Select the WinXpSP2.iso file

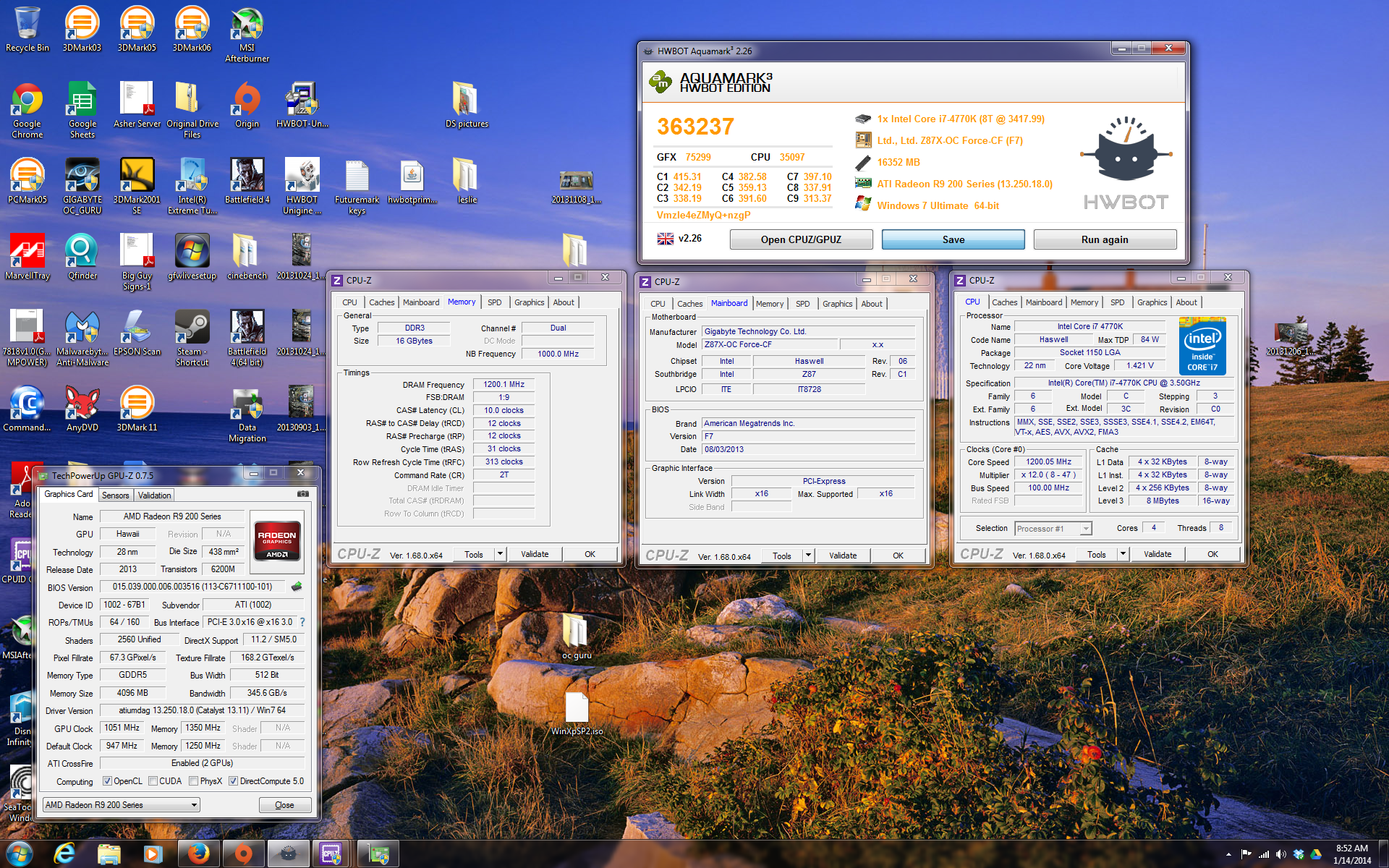577,714
